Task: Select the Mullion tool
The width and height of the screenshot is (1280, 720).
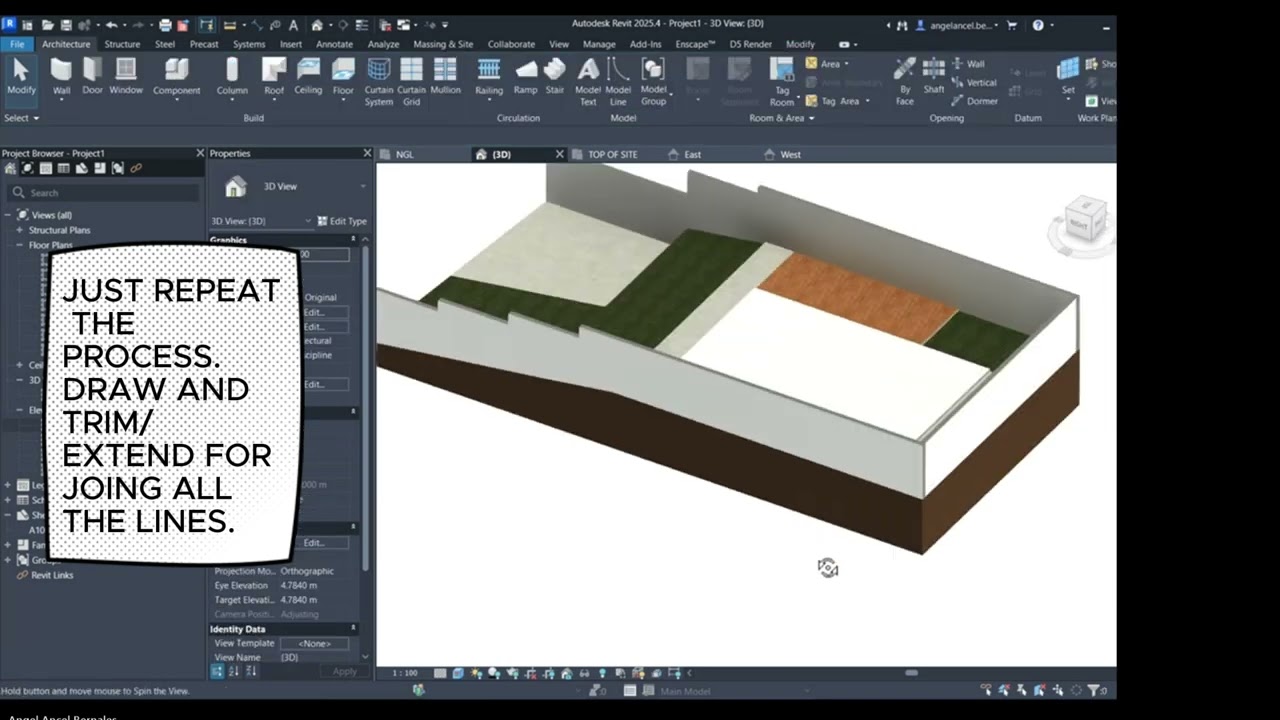Action: click(445, 76)
